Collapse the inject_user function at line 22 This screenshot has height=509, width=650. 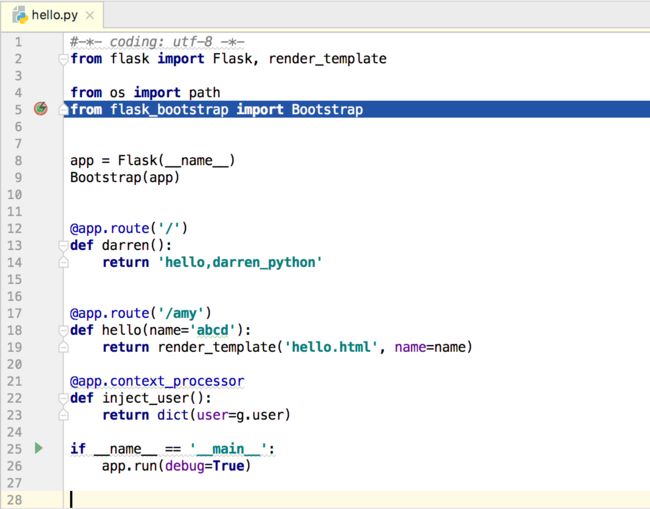coord(63,399)
